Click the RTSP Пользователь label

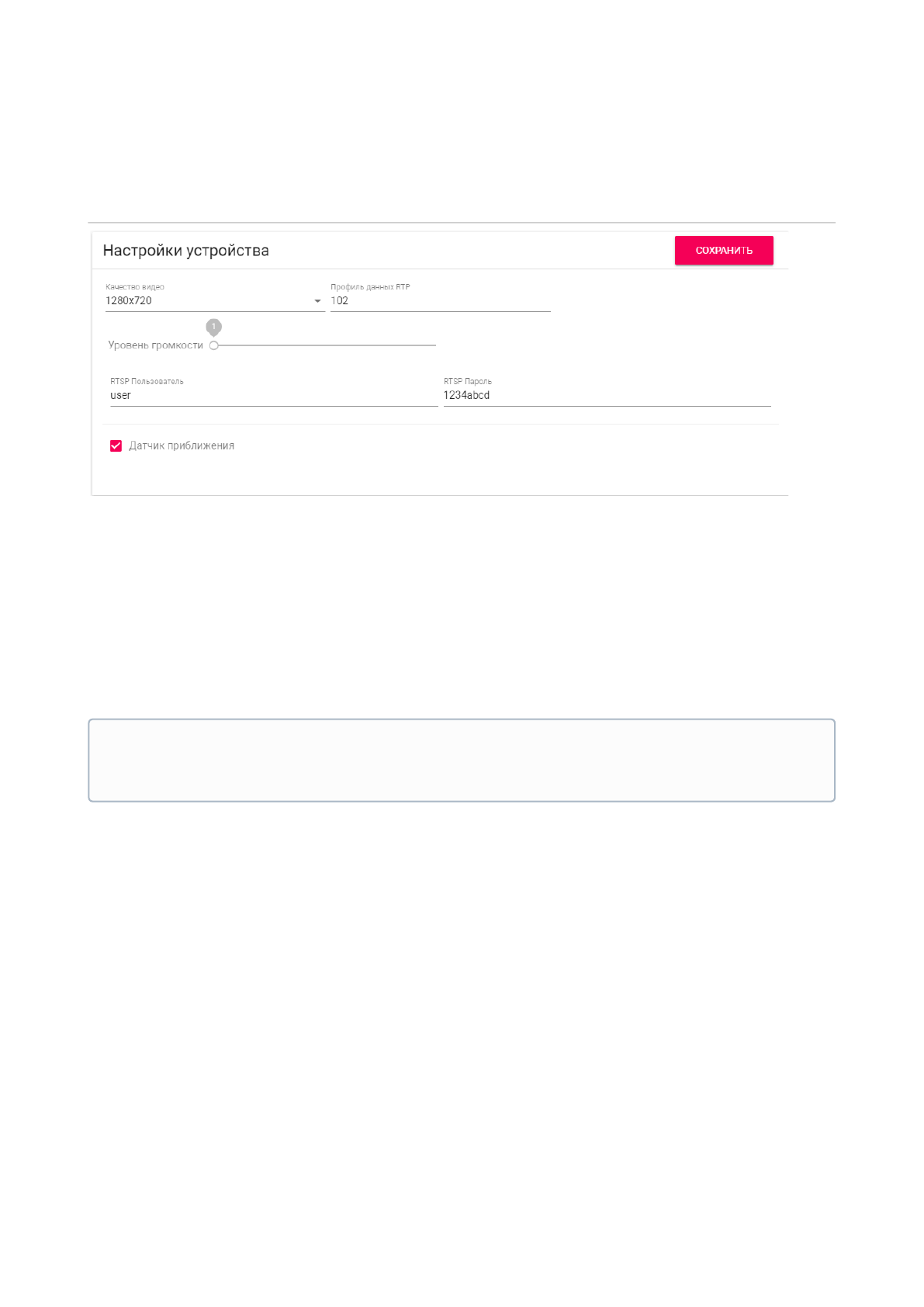pos(147,382)
